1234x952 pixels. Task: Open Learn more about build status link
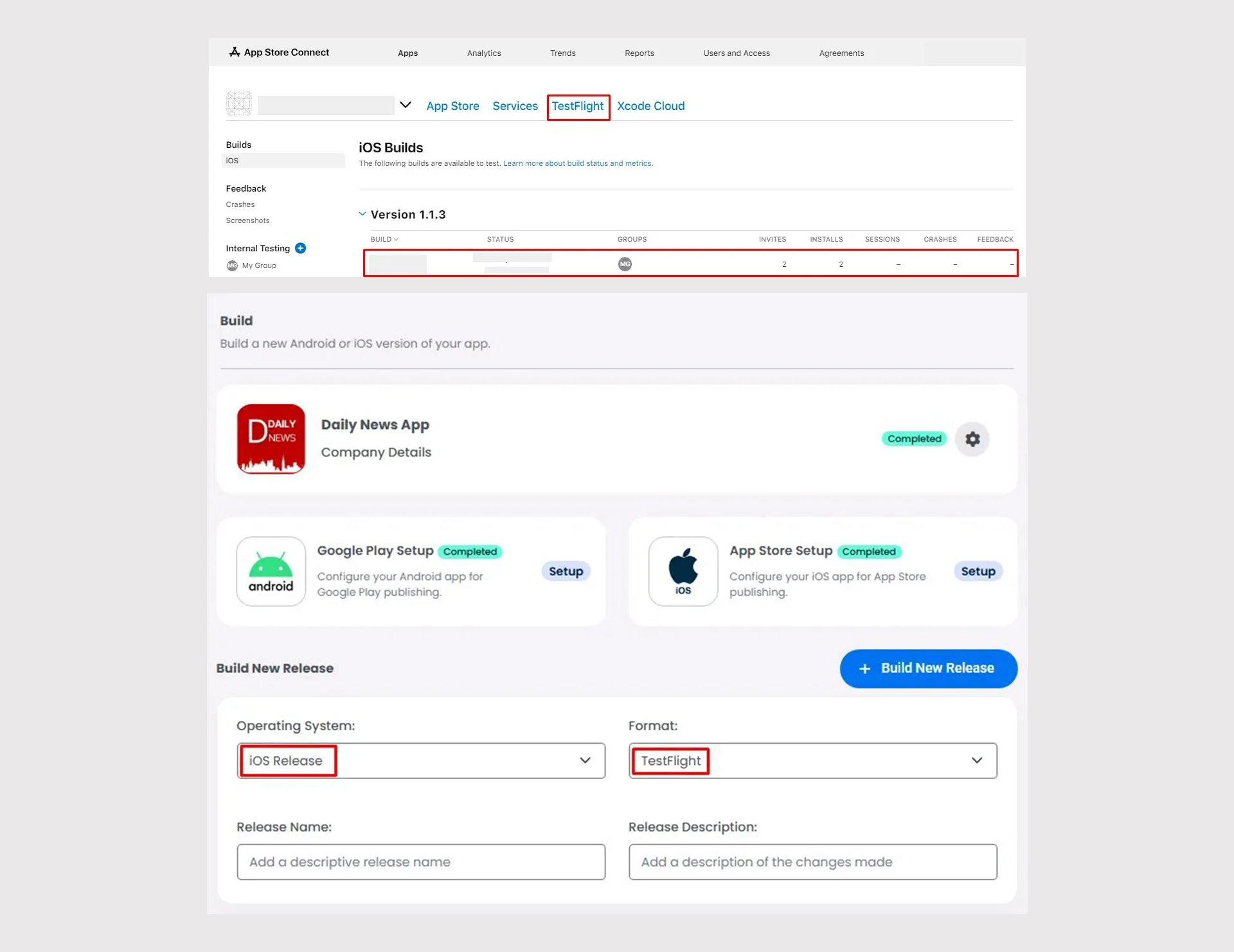coord(578,163)
